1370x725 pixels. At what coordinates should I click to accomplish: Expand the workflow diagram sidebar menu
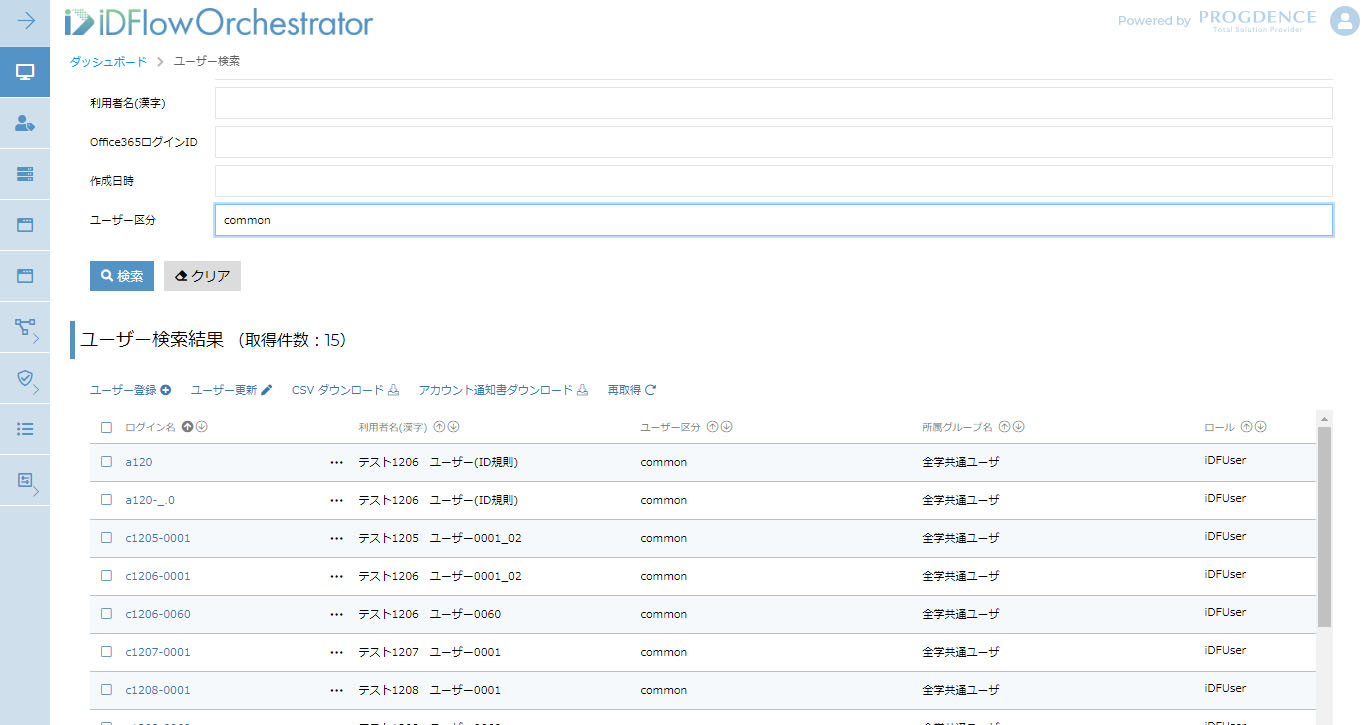coord(25,327)
